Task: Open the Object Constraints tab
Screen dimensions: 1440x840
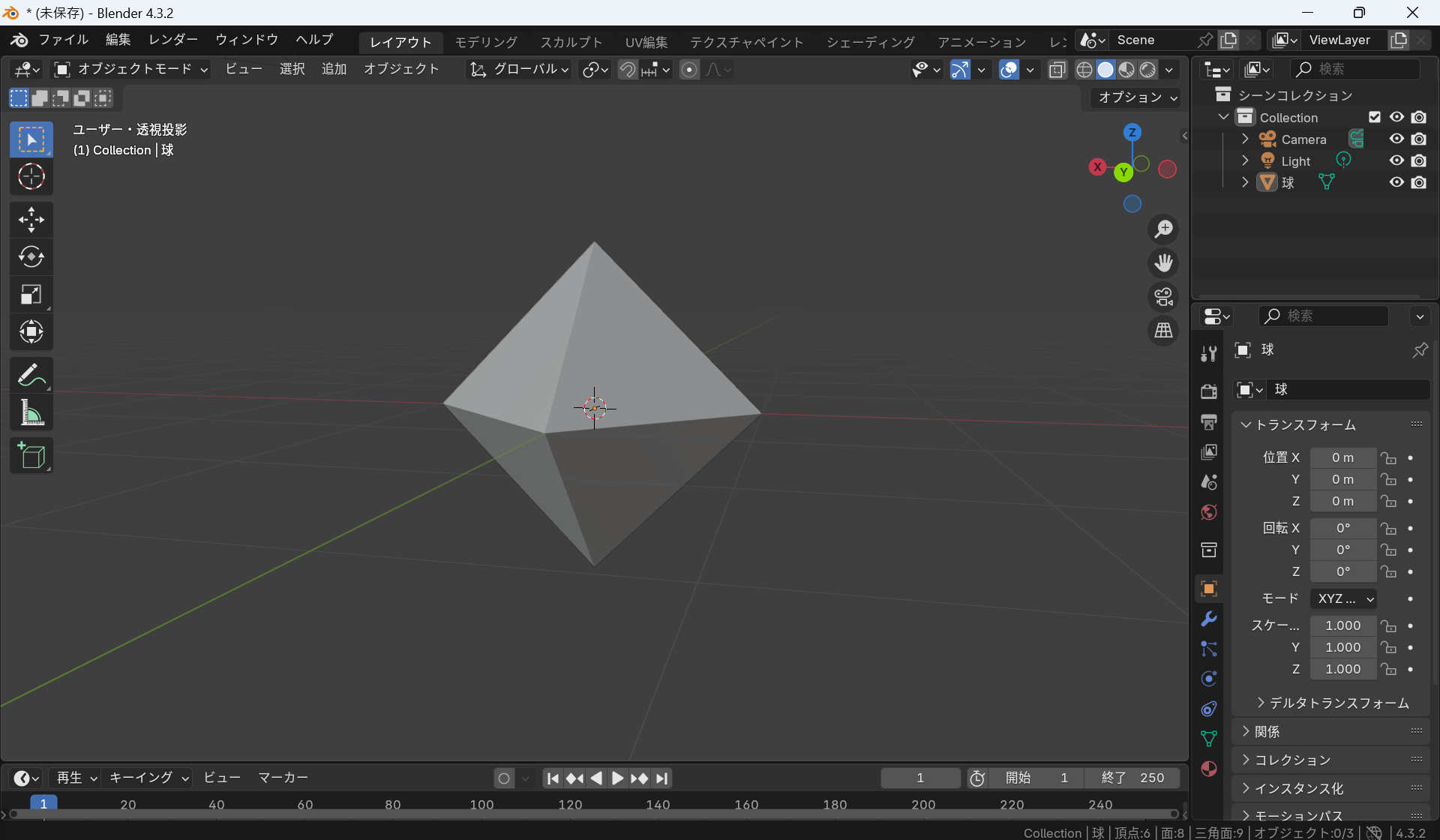Action: pyautogui.click(x=1208, y=709)
